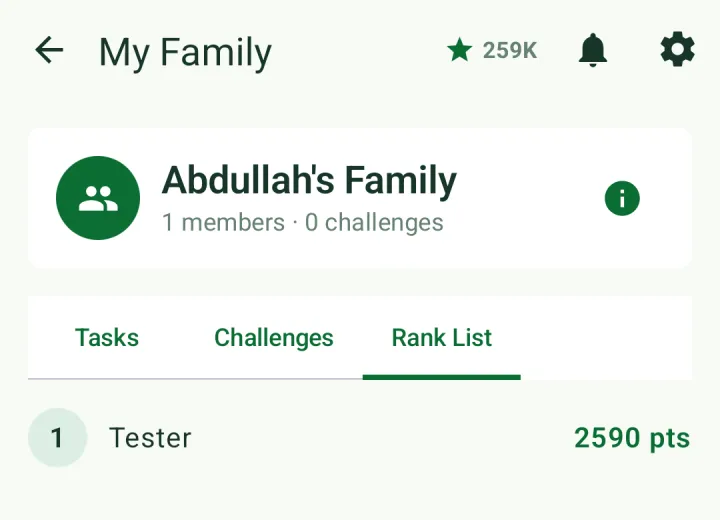The image size is (720, 520).
Task: Tap the 2590 pts score
Action: [632, 438]
